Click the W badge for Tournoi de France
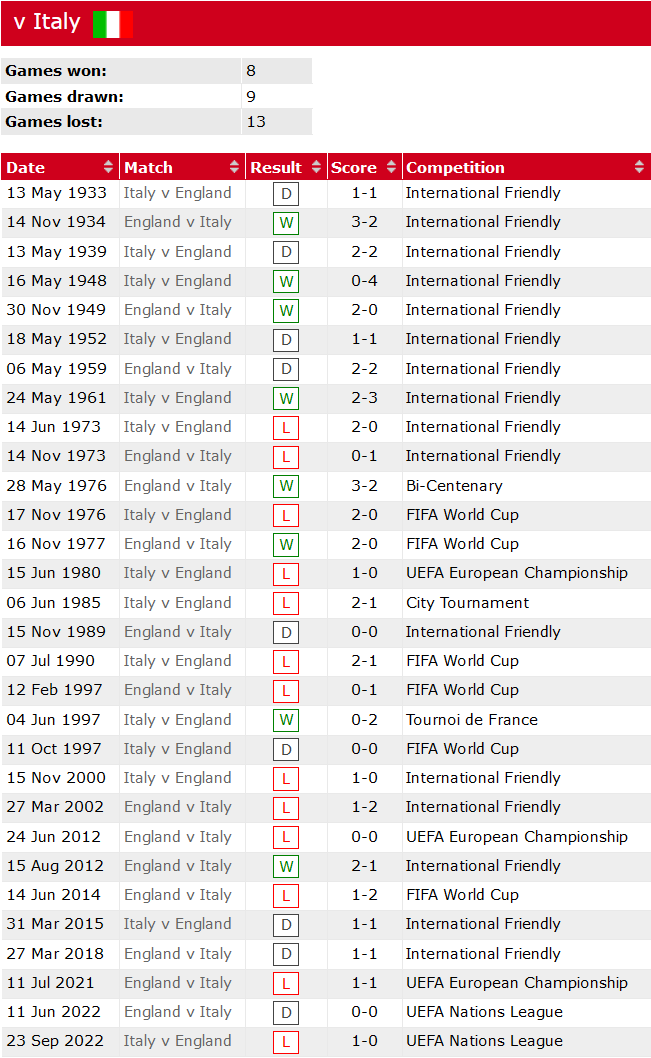The height and width of the screenshot is (1058, 651). tap(286, 721)
